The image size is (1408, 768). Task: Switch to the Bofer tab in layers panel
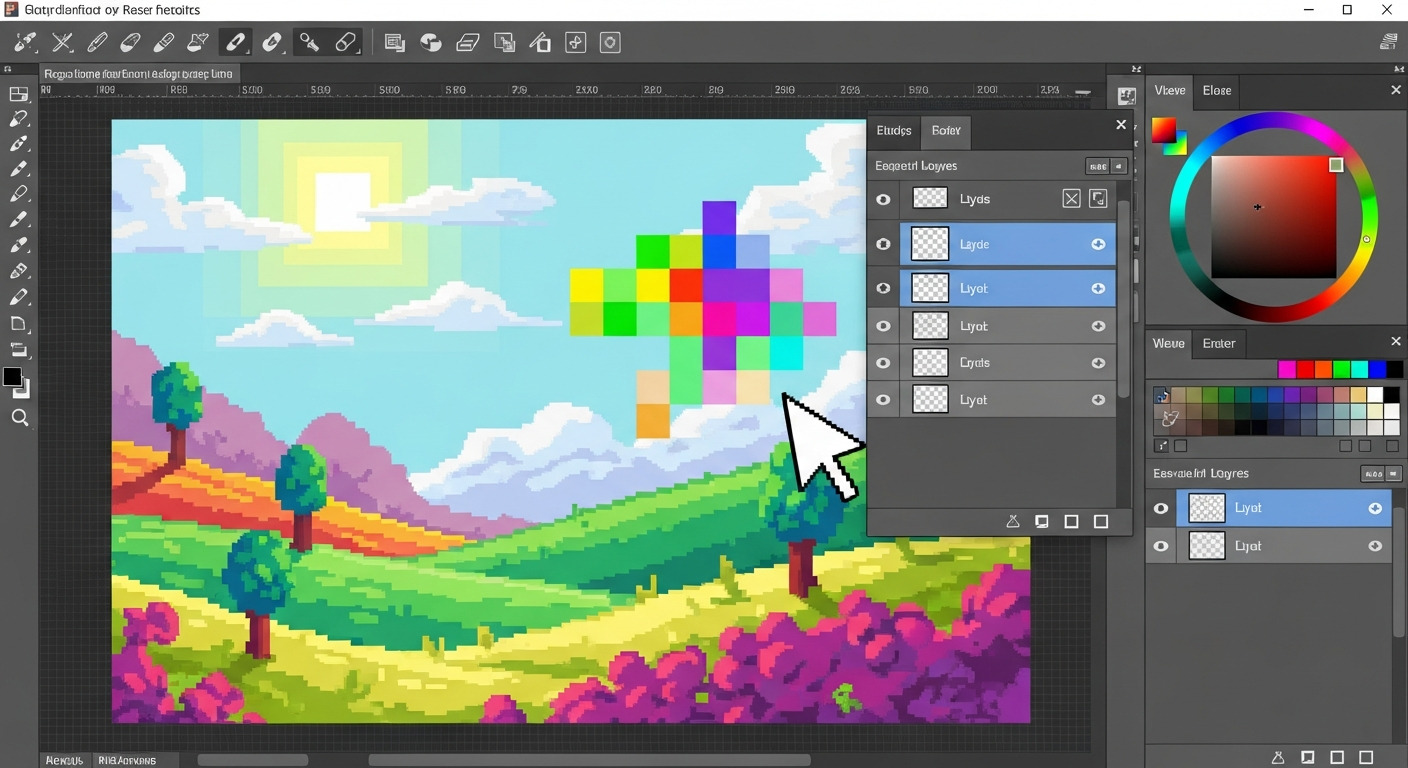pos(946,131)
